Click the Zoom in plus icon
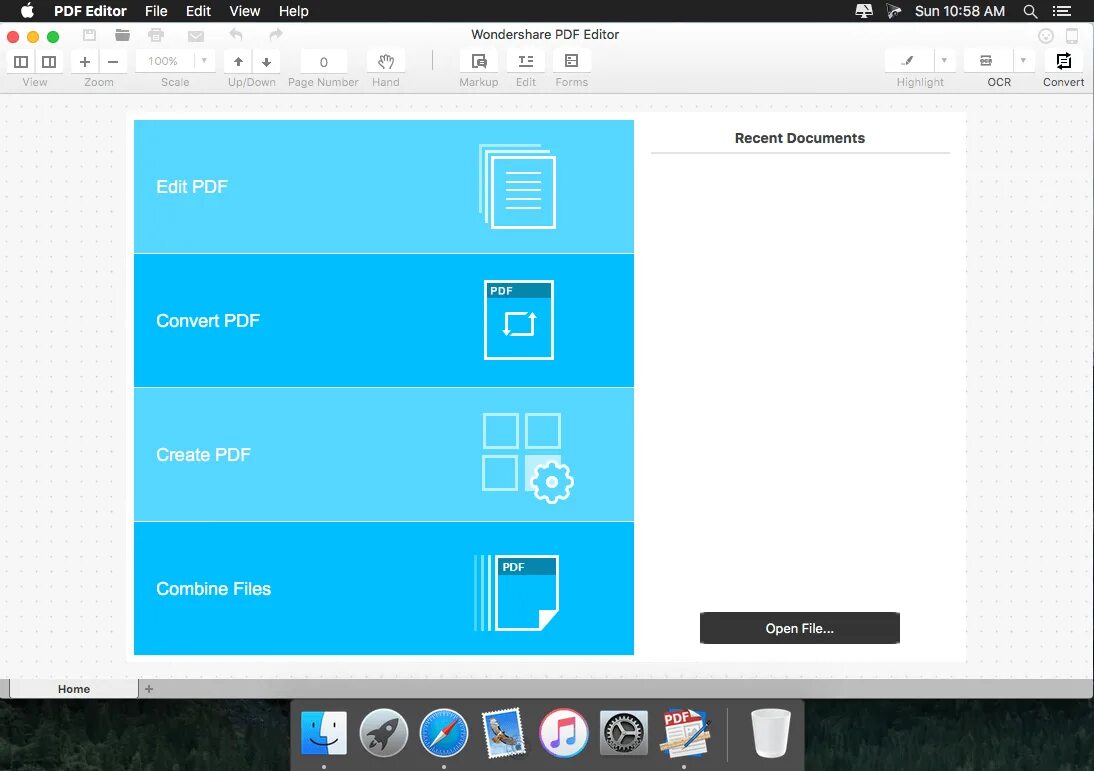The image size is (1094, 771). [x=84, y=61]
